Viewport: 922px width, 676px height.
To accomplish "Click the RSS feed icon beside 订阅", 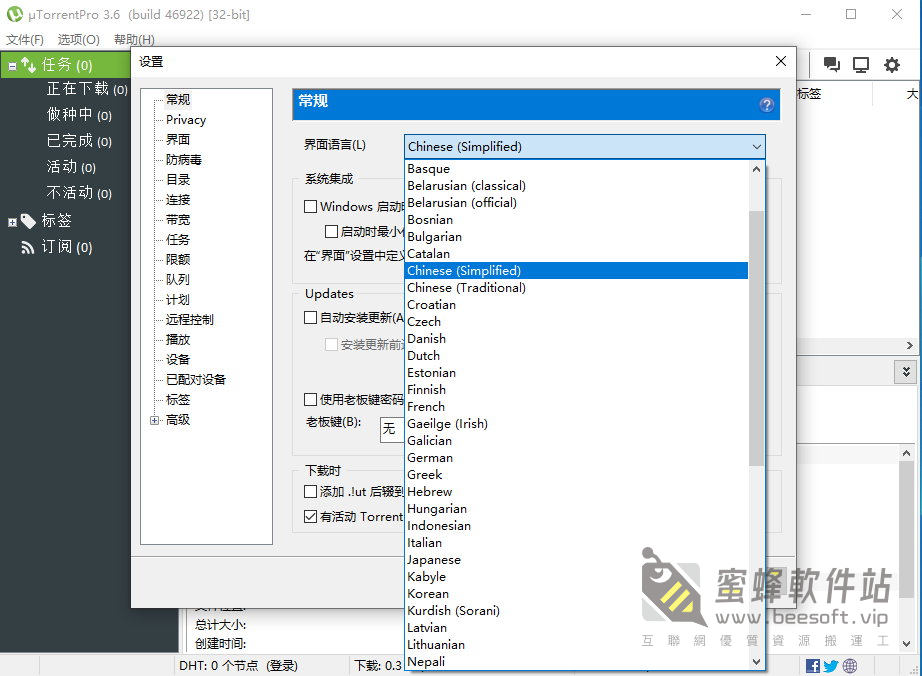I will [28, 247].
